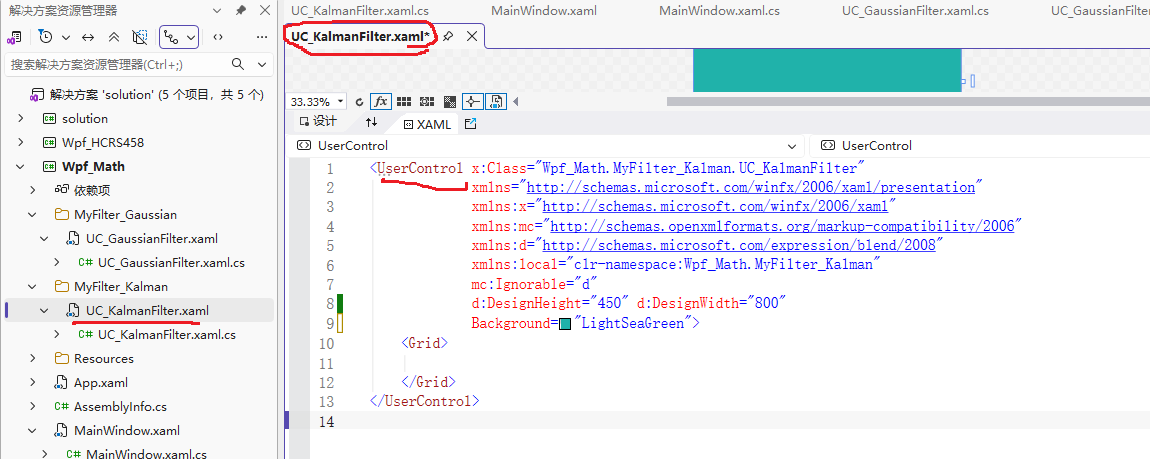Toggle checkerboard artboard background
1150x459 pixels.
450,101
